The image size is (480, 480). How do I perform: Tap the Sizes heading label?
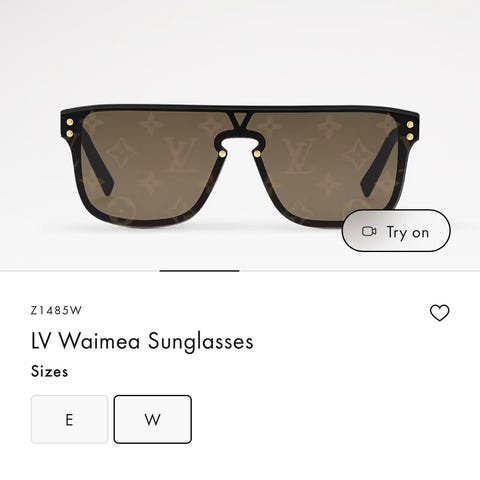tap(49, 371)
